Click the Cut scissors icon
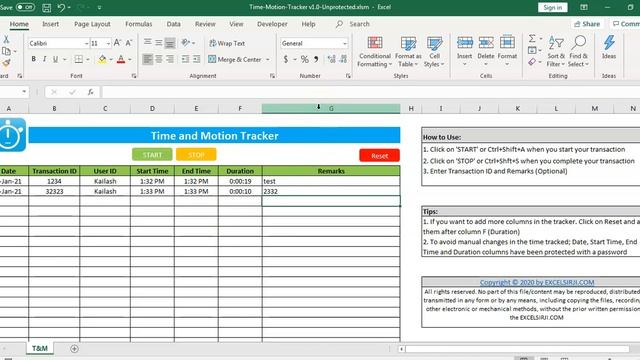The image size is (640, 360). [6, 39]
